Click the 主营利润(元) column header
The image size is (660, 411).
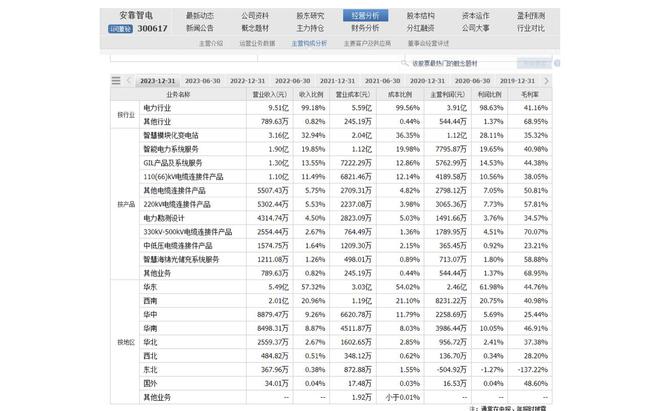pyautogui.click(x=447, y=95)
